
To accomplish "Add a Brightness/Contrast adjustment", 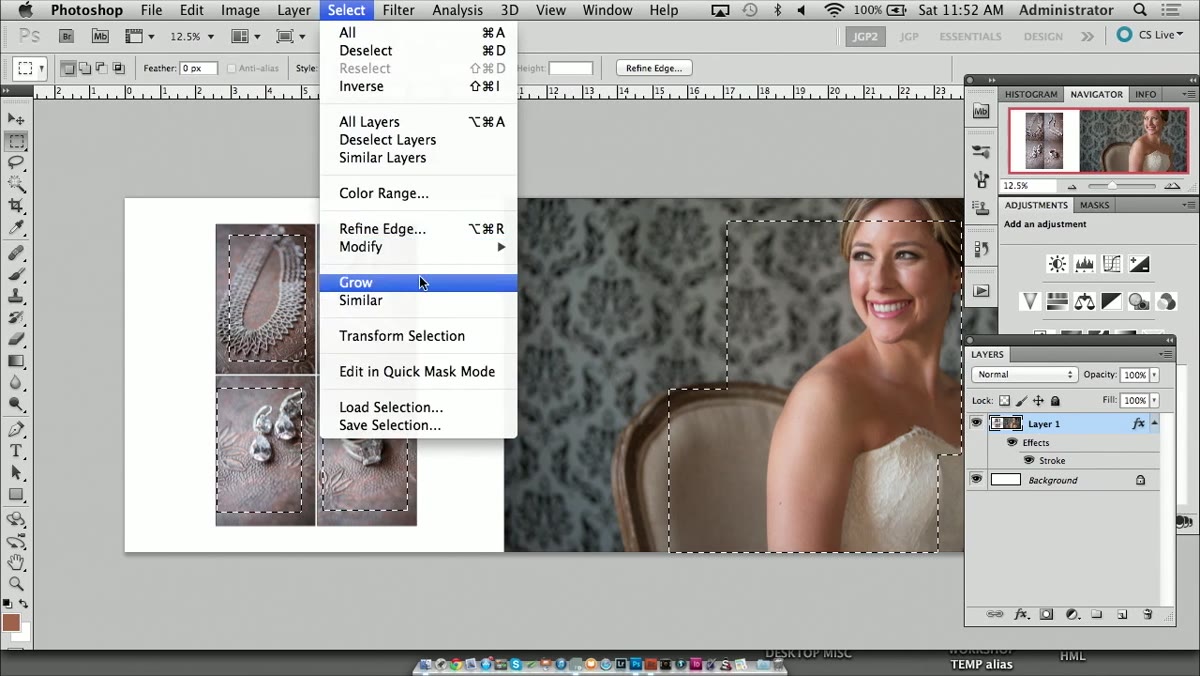I will click(1057, 265).
